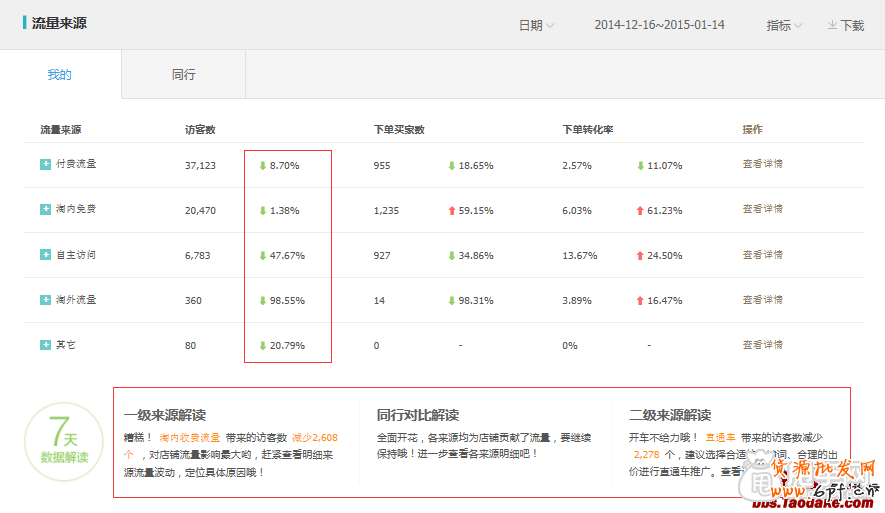This screenshot has height=513, width=885.
Task: Click the 下单转化率 column header
Action: [588, 130]
